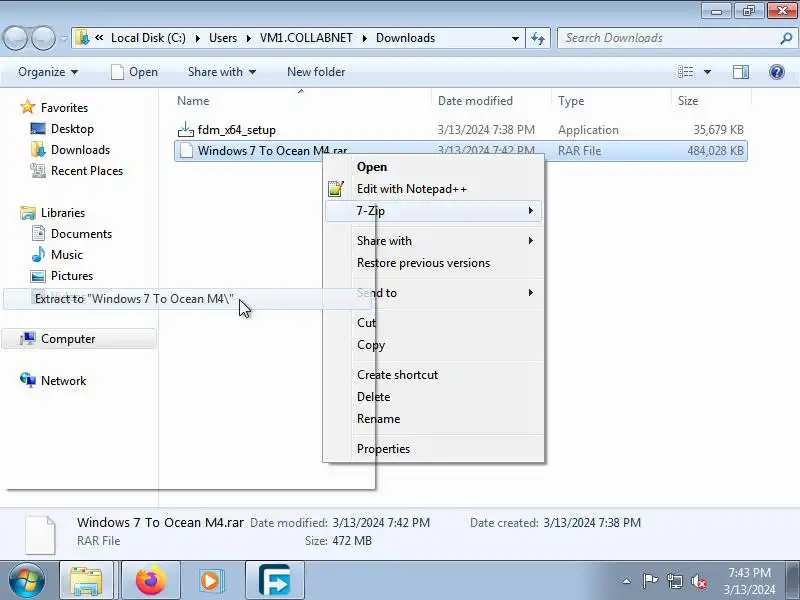Click the taskbar clock showing 7:43 PM
Viewport: 800px width, 600px height.
[x=749, y=581]
